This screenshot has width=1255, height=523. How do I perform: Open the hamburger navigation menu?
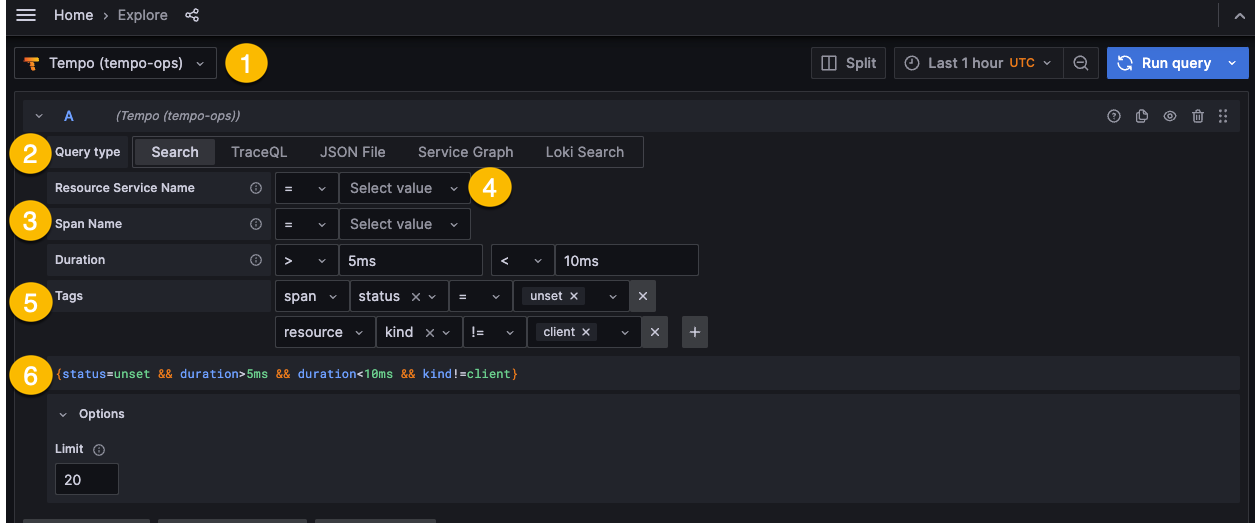(26, 15)
